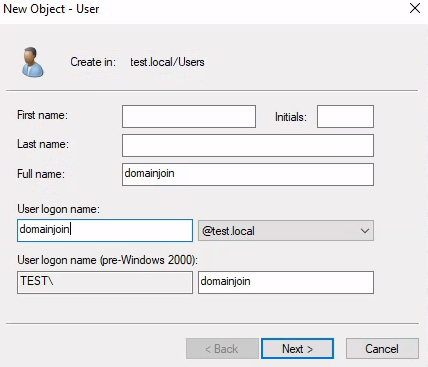Click the TEST\ domain prefix box
Viewport: 428px width, 367px height.
pos(105,282)
